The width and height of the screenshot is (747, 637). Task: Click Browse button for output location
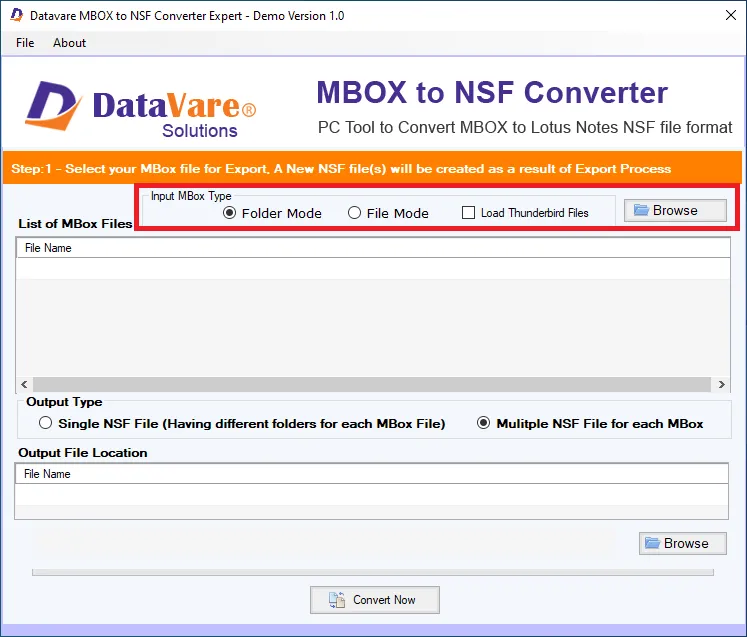683,543
